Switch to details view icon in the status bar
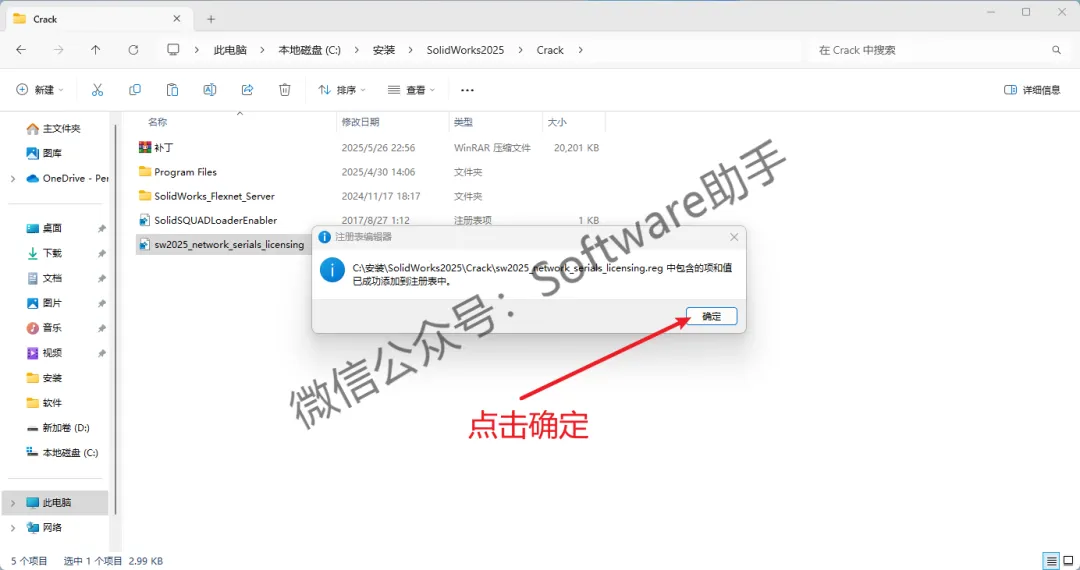 click(x=1051, y=560)
